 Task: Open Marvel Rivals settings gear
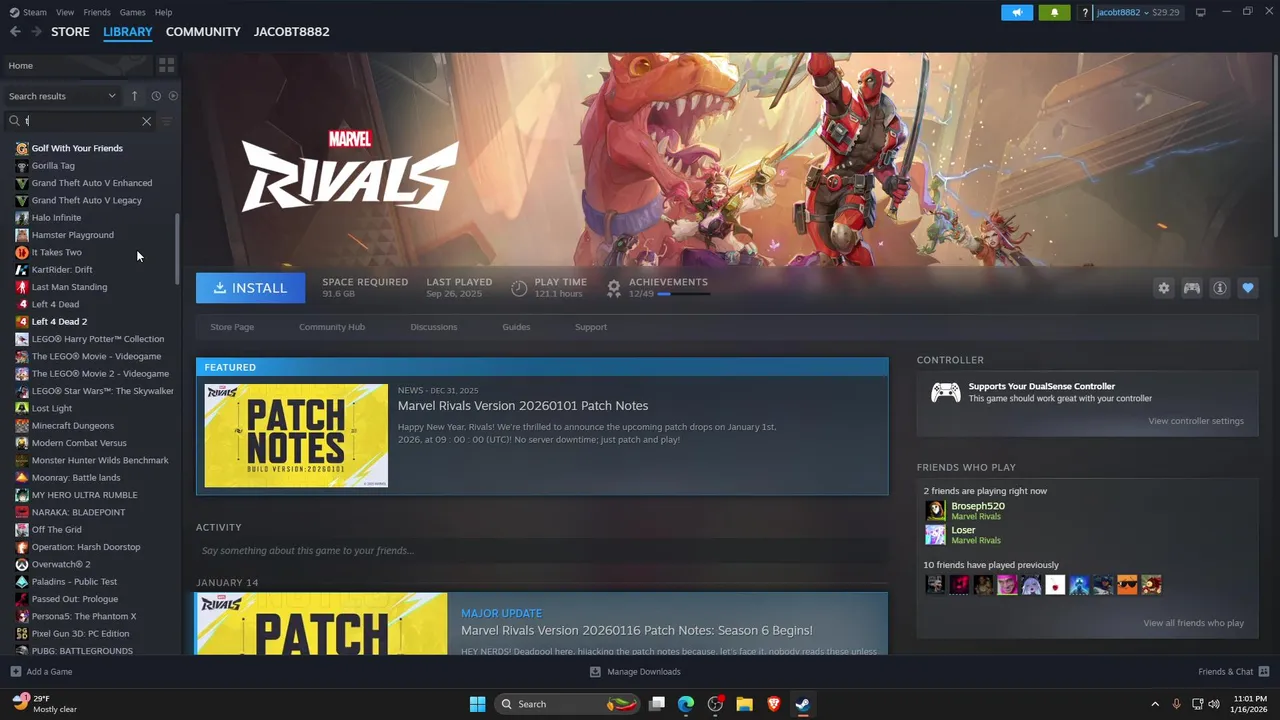pos(1164,288)
